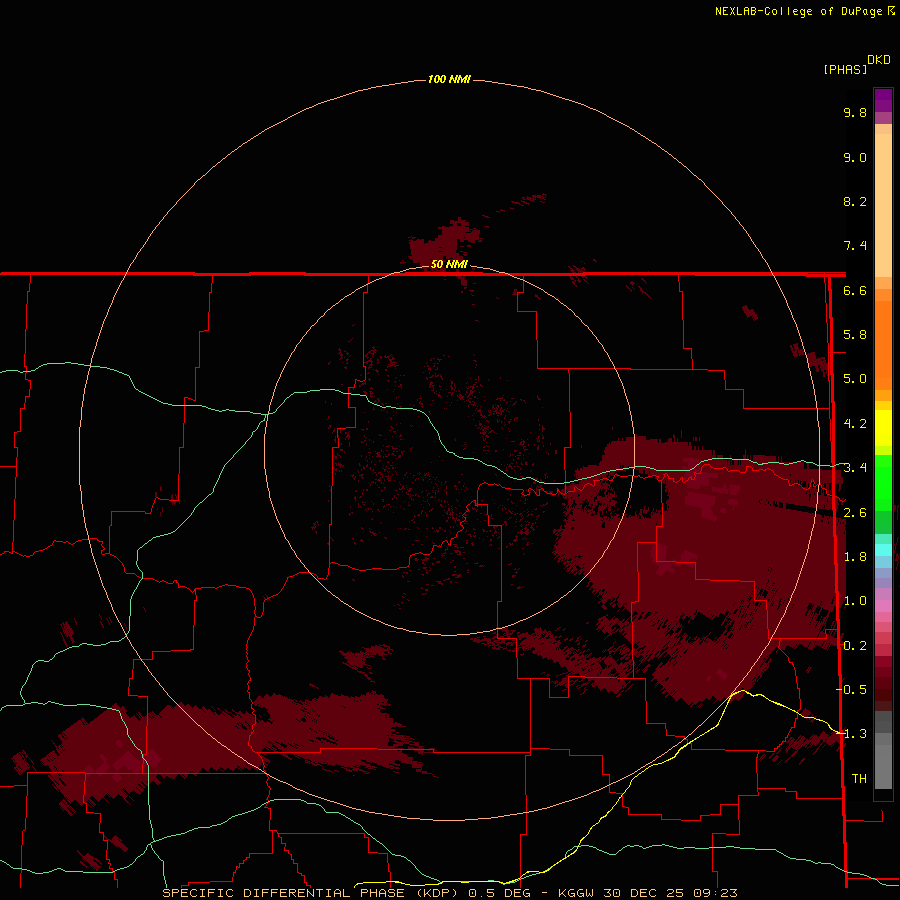This screenshot has width=900, height=900.
Task: Click the 7.4 legend value
Action: coord(855,246)
